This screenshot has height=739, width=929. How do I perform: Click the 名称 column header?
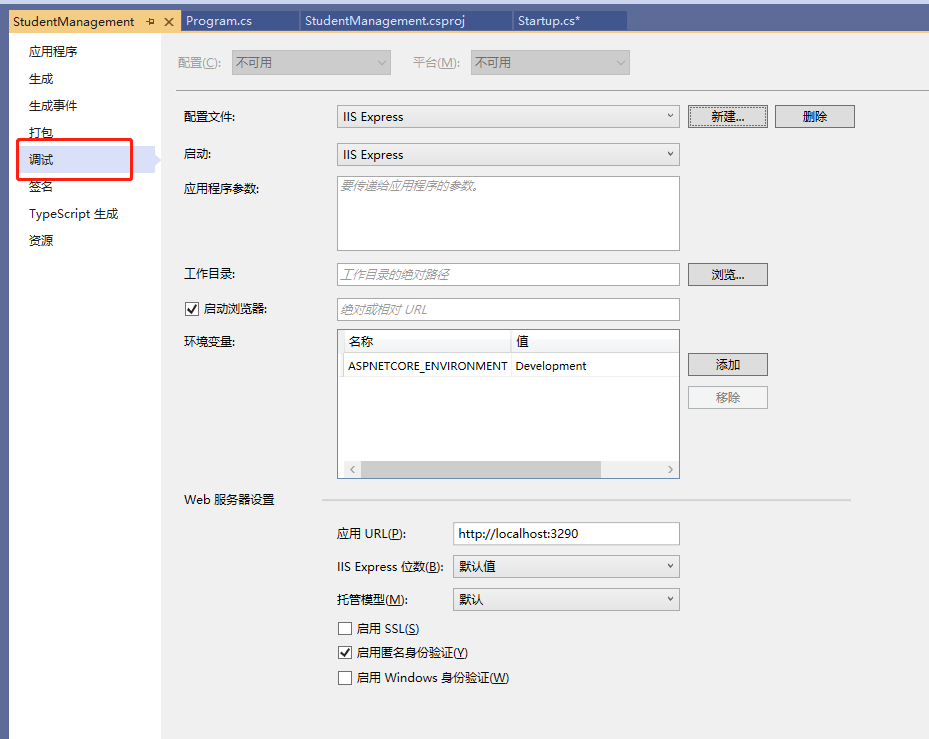coord(427,341)
